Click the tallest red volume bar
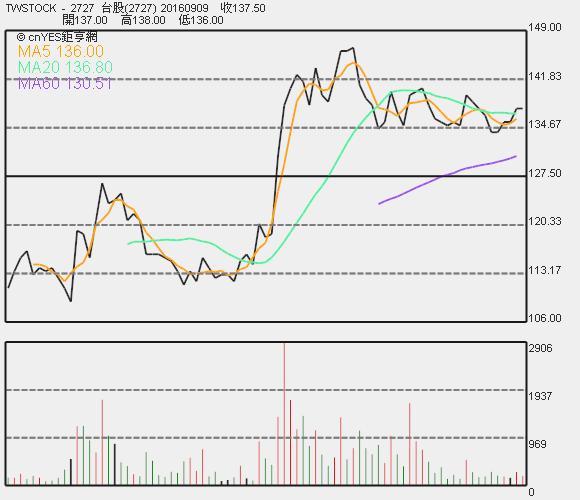 coord(284,414)
